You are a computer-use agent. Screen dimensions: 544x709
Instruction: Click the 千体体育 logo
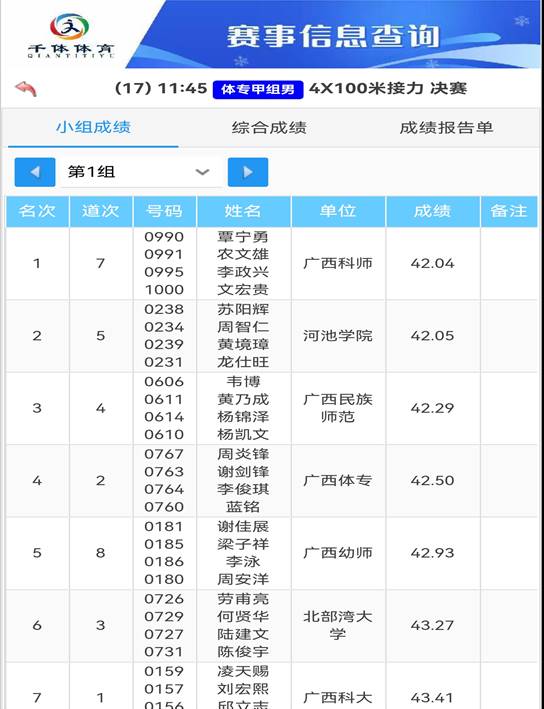pyautogui.click(x=71, y=36)
